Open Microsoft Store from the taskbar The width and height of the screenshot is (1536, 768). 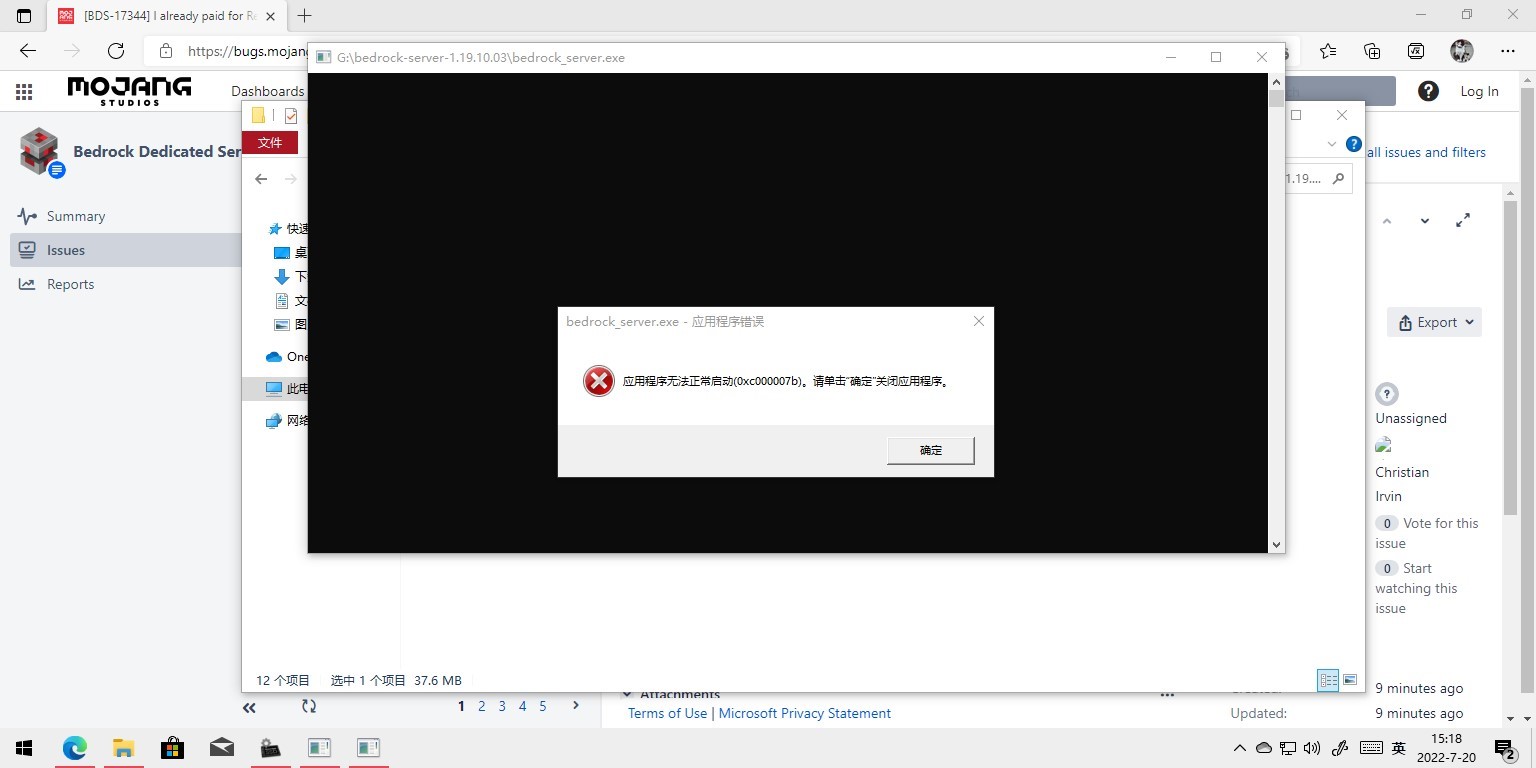point(172,748)
